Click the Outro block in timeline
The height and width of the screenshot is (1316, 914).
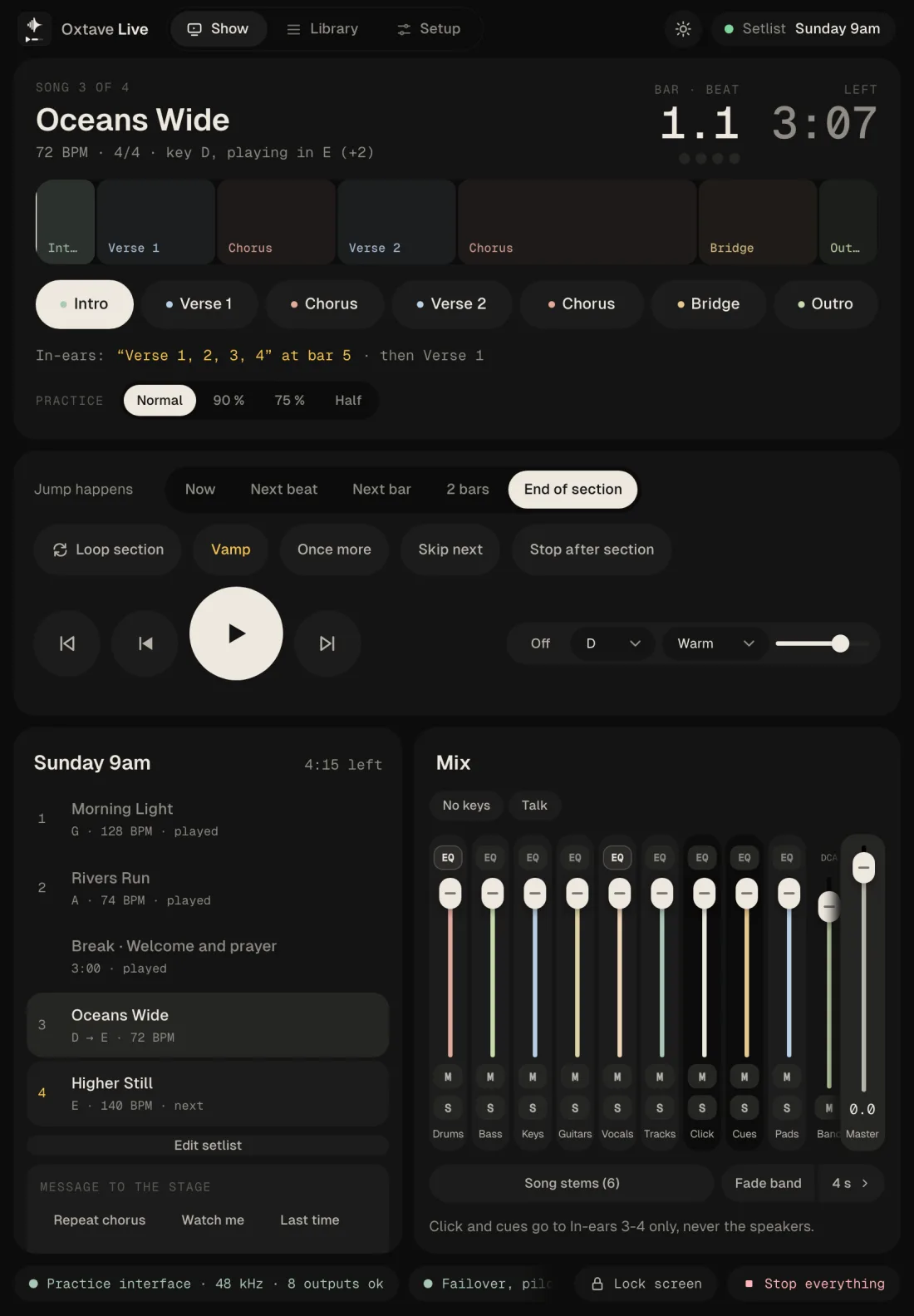click(848, 222)
